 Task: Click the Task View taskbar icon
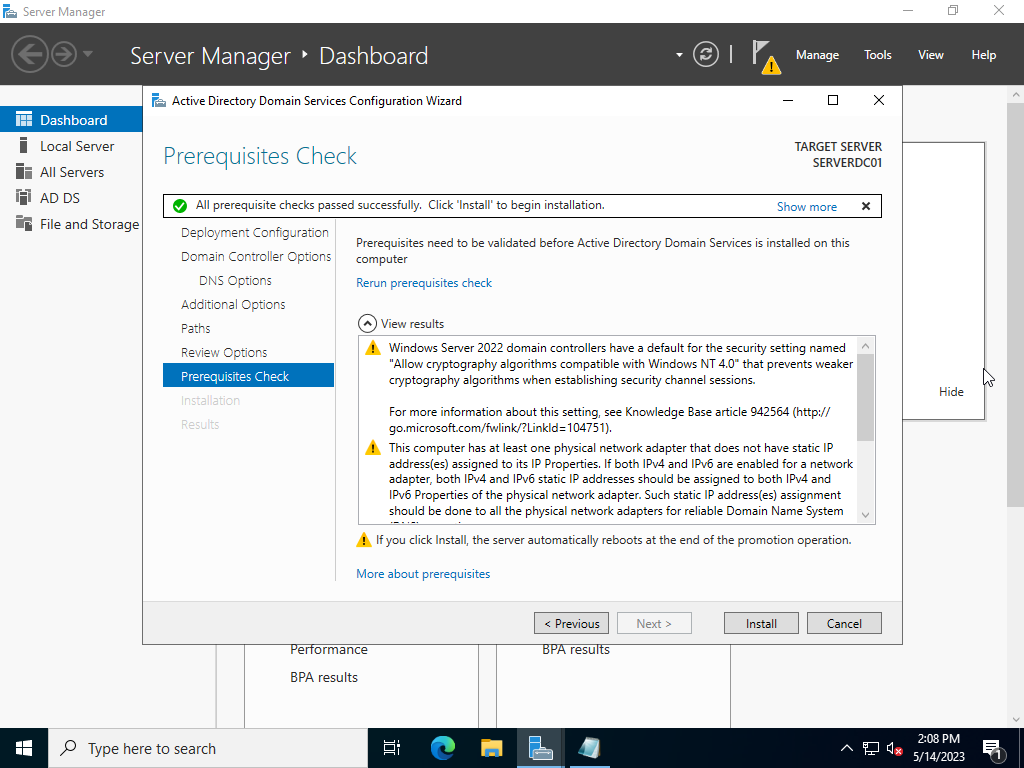coord(392,748)
